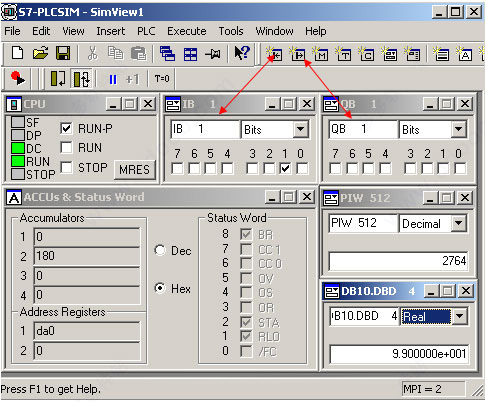The image size is (485, 402).
Task: Insert a counter (C) view icon
Action: pyautogui.click(x=366, y=54)
